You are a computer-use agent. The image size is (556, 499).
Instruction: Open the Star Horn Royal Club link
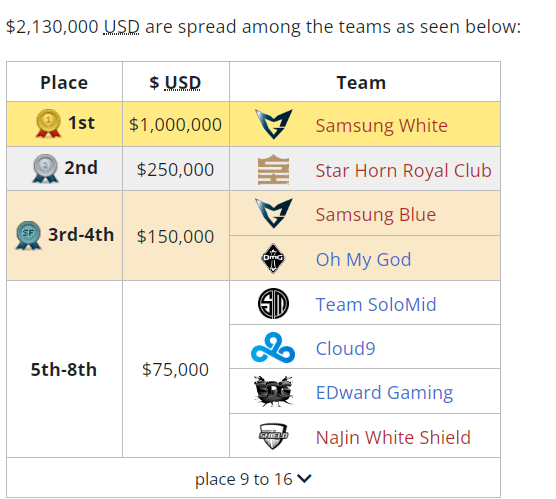tap(404, 171)
